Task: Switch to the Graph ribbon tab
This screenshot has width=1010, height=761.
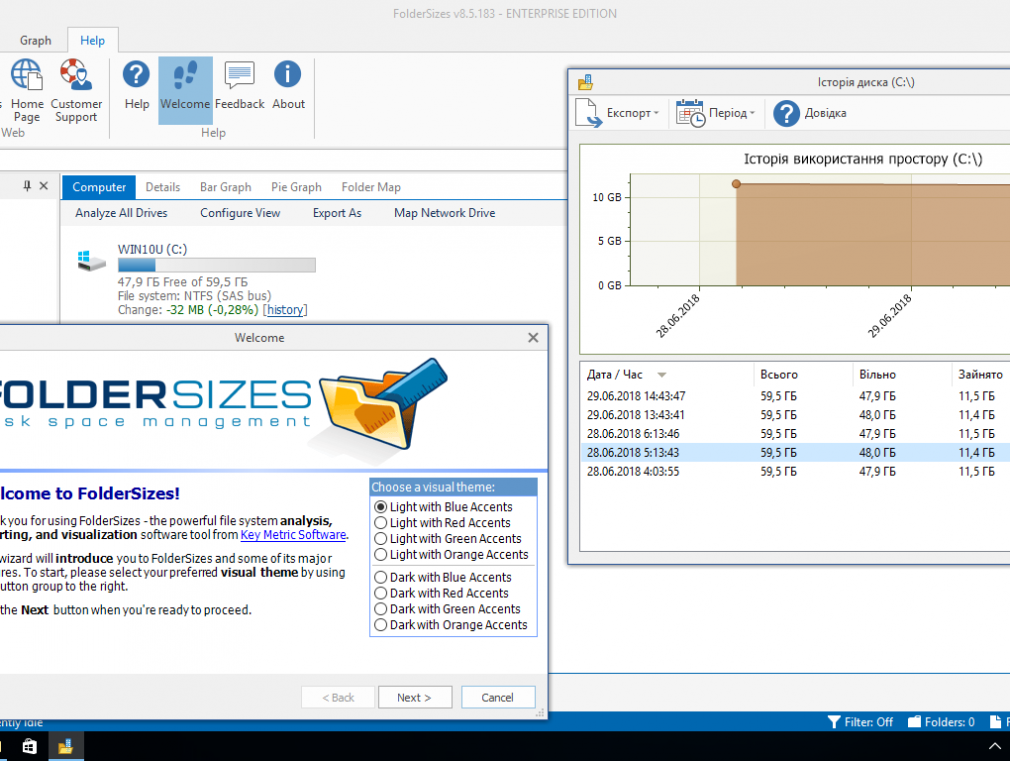Action: coord(35,41)
